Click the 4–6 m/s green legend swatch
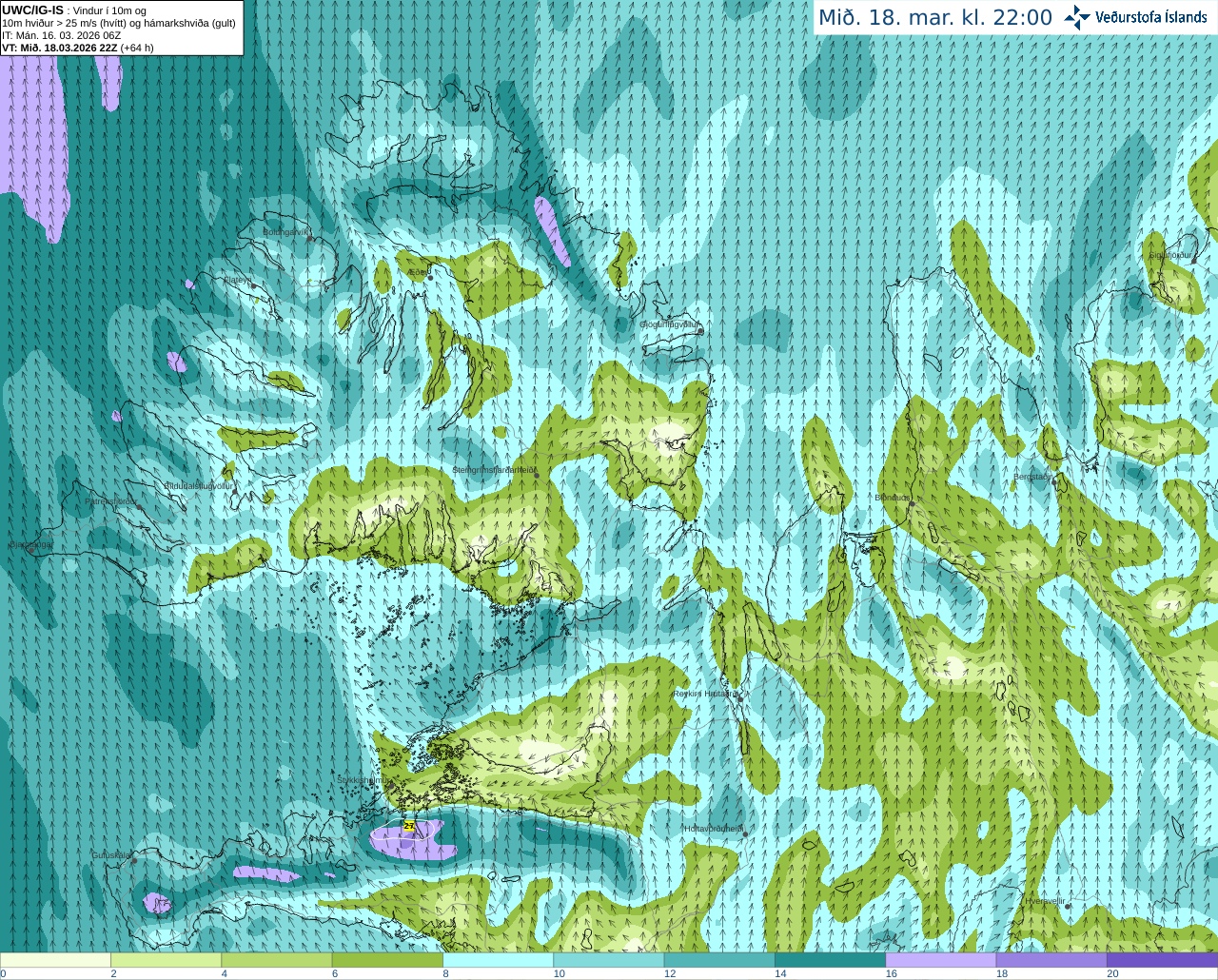 [277, 960]
